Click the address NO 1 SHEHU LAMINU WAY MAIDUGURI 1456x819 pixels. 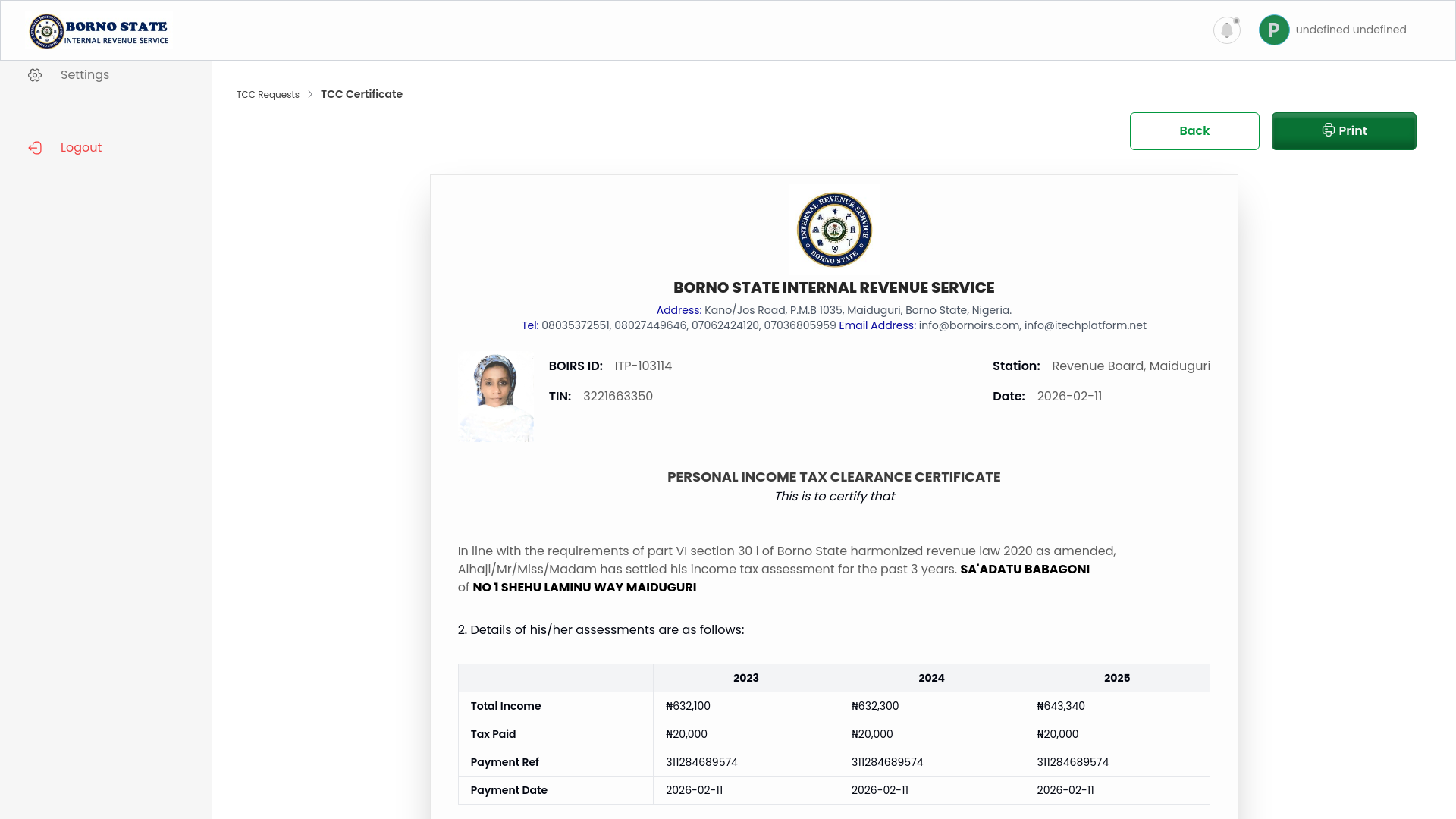pos(584,588)
